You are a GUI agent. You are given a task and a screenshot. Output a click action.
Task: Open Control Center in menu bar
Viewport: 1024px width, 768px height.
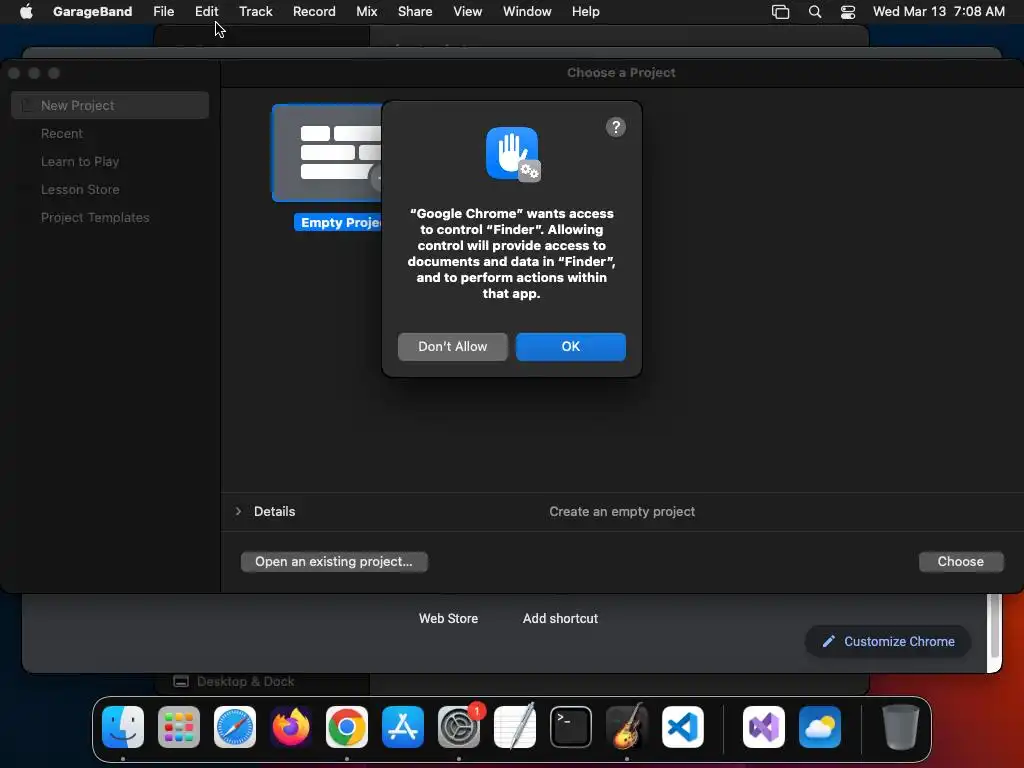coord(848,11)
